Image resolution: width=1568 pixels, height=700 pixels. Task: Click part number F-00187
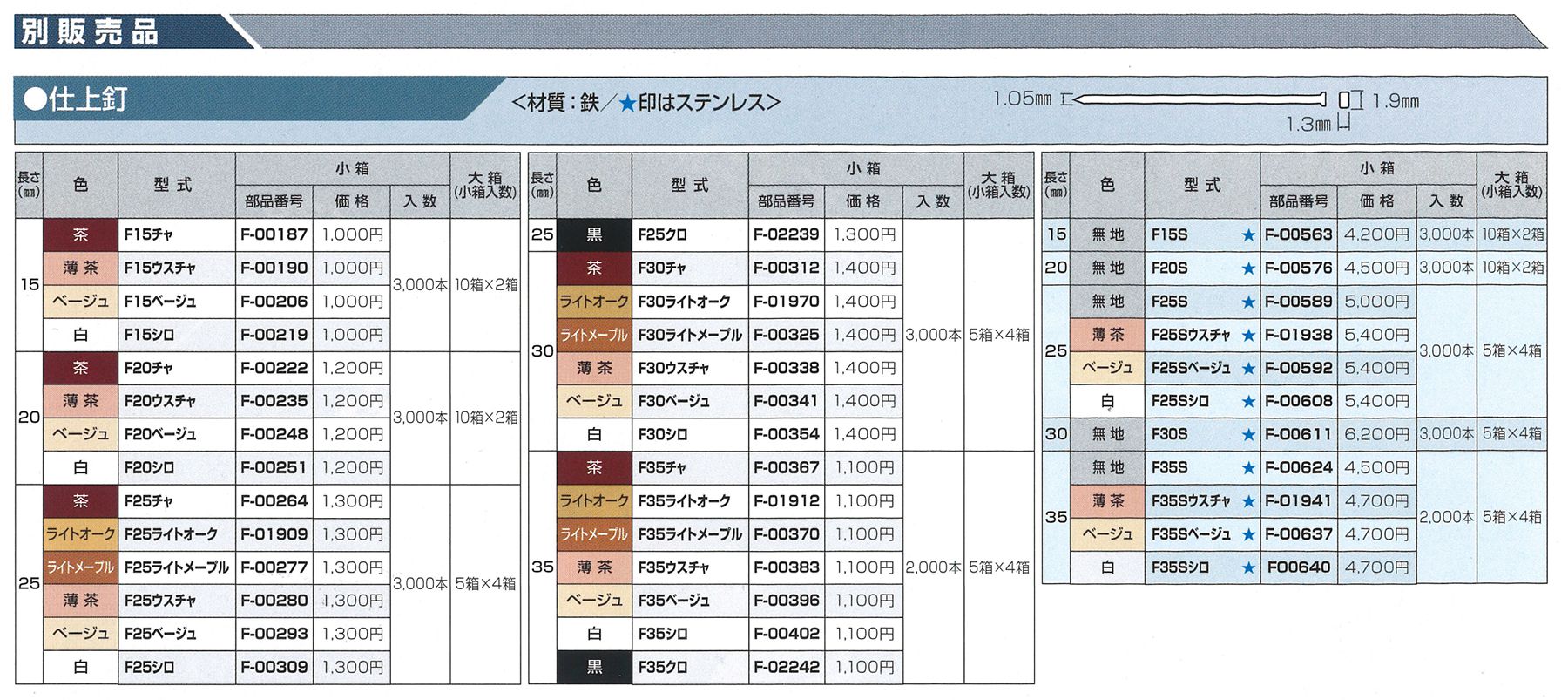coord(274,235)
